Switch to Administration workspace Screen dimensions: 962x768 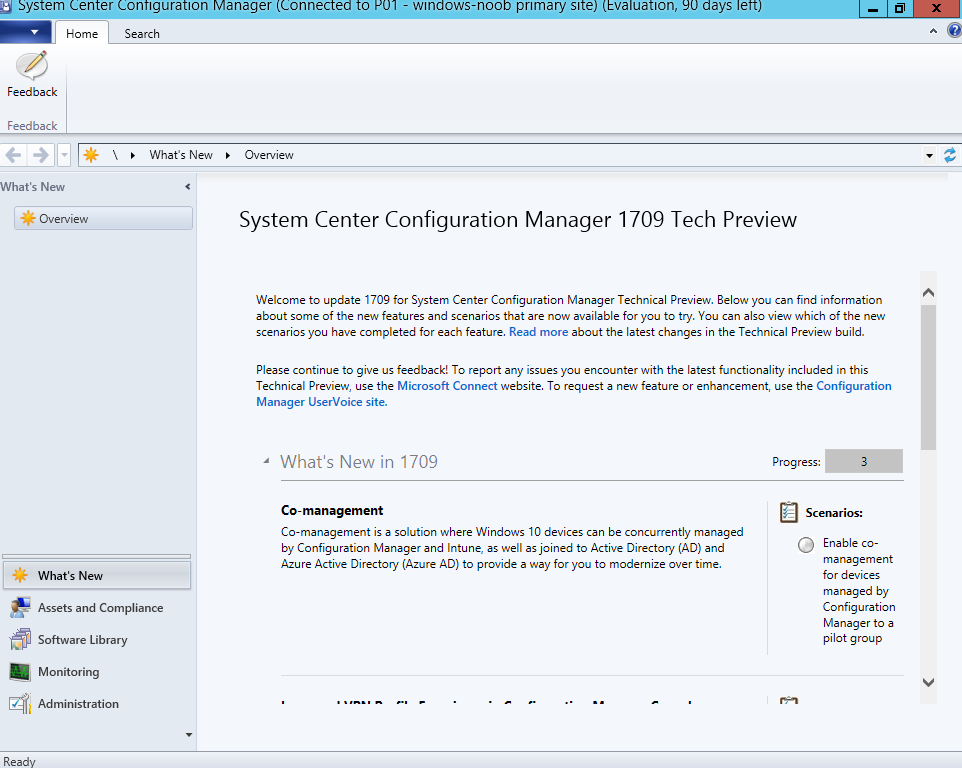[97, 703]
